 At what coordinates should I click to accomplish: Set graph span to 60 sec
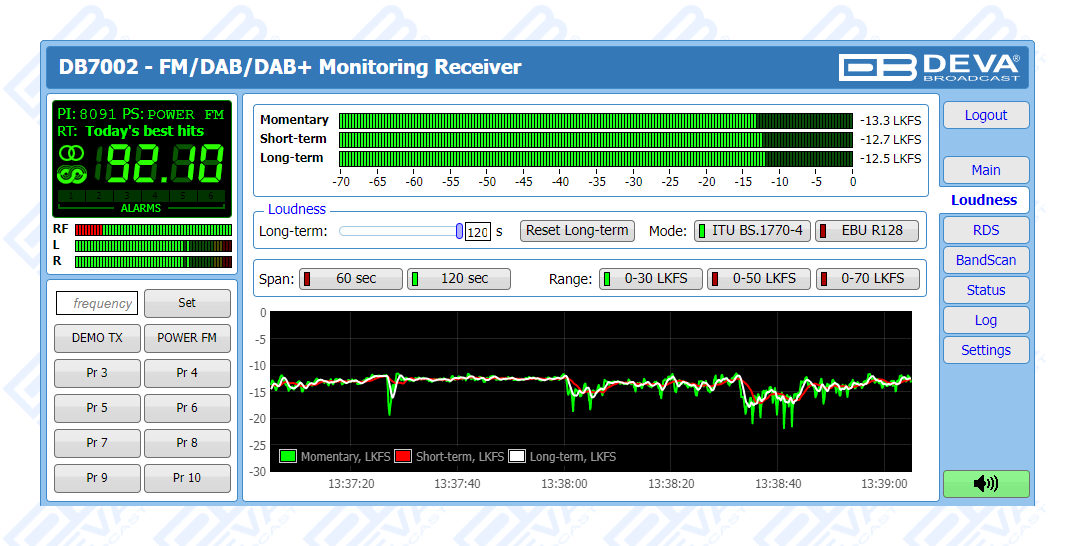351,279
